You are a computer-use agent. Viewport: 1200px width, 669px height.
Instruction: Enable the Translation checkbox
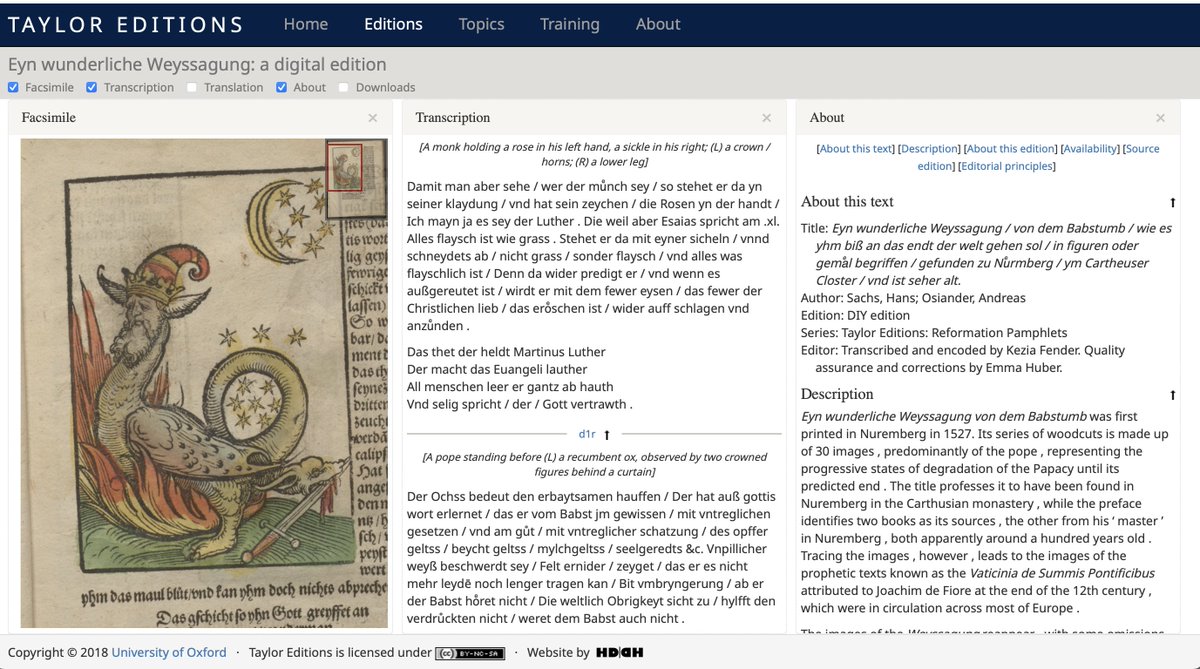[x=192, y=87]
